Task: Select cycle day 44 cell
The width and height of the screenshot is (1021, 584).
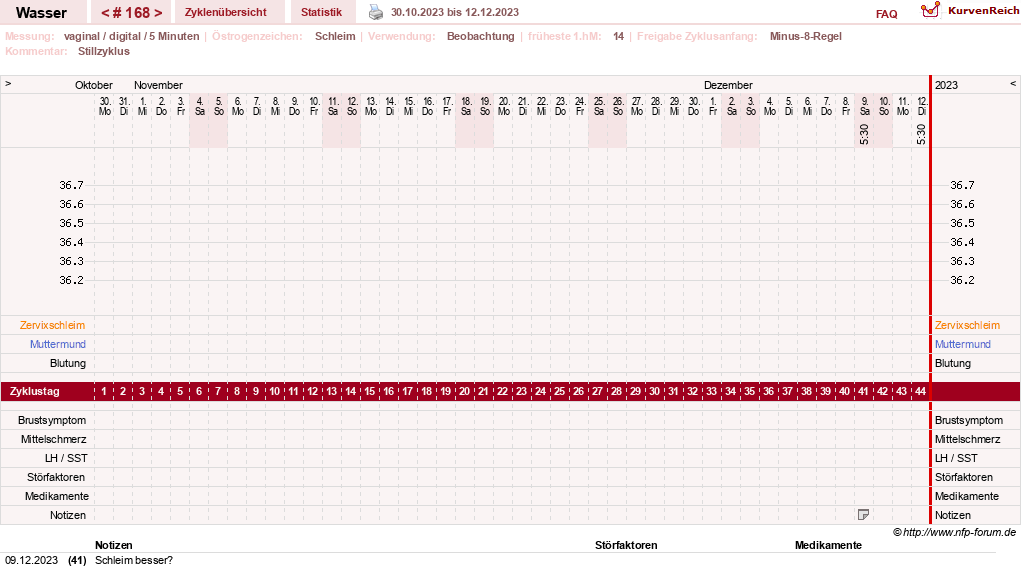Action: tap(920, 391)
